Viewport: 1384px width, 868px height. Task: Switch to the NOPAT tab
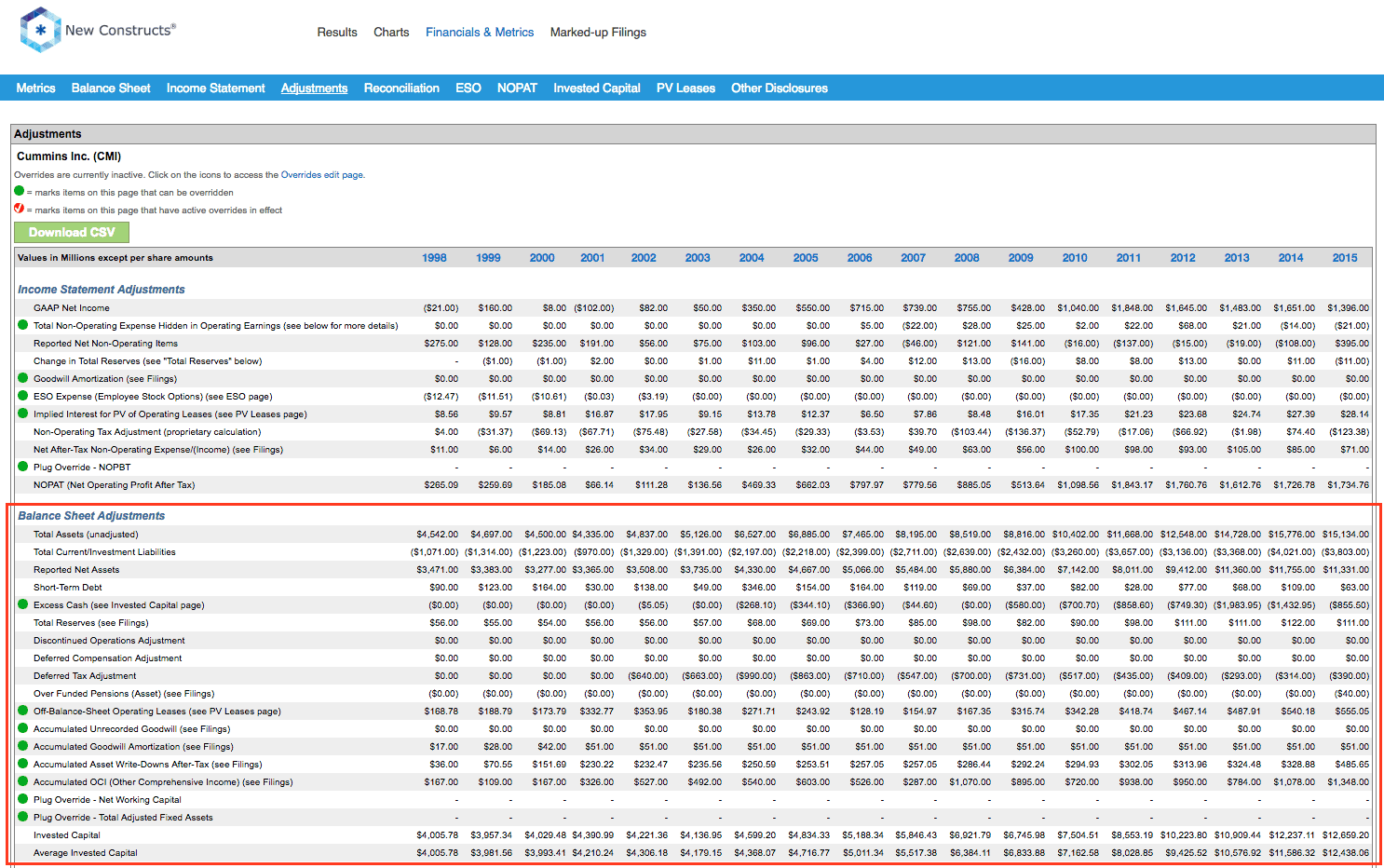[x=517, y=88]
